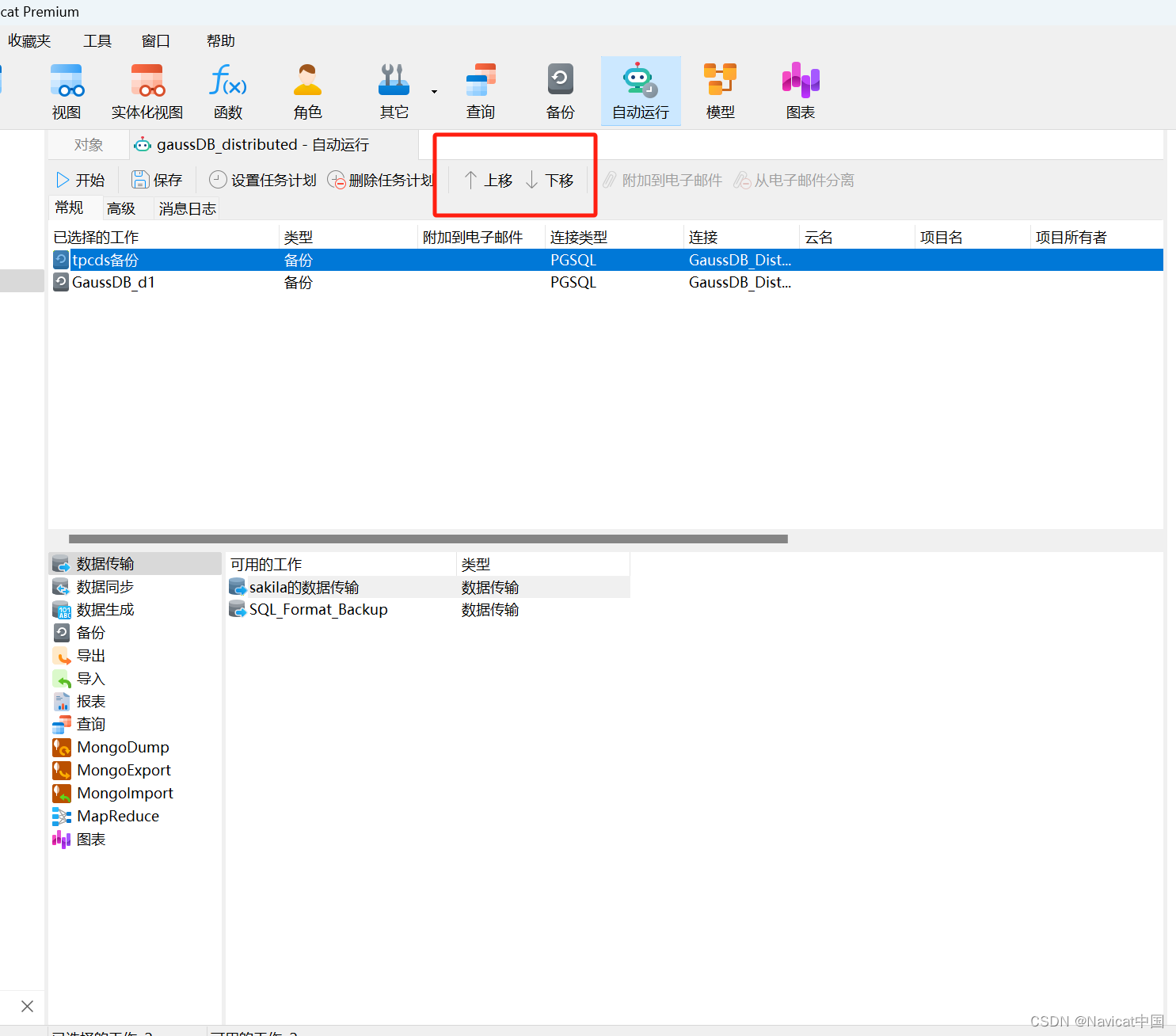1176x1036 pixels.
Task: Open the 图表 chart toolbar icon
Action: 801,91
